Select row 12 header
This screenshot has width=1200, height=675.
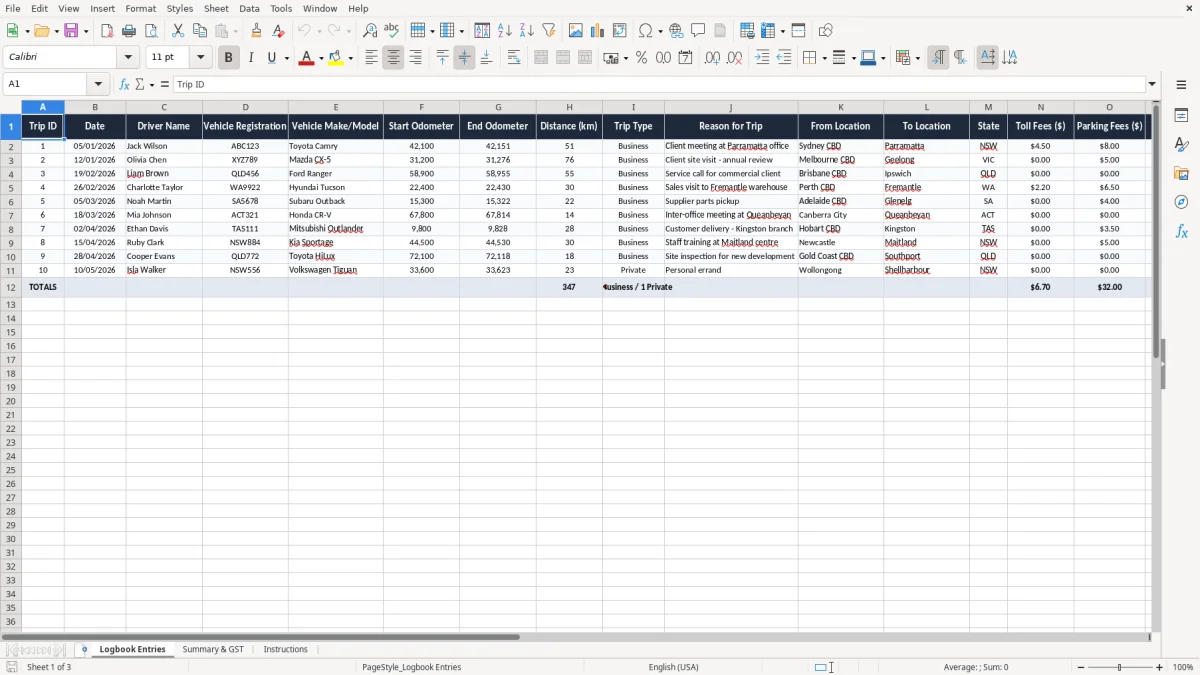(x=11, y=287)
